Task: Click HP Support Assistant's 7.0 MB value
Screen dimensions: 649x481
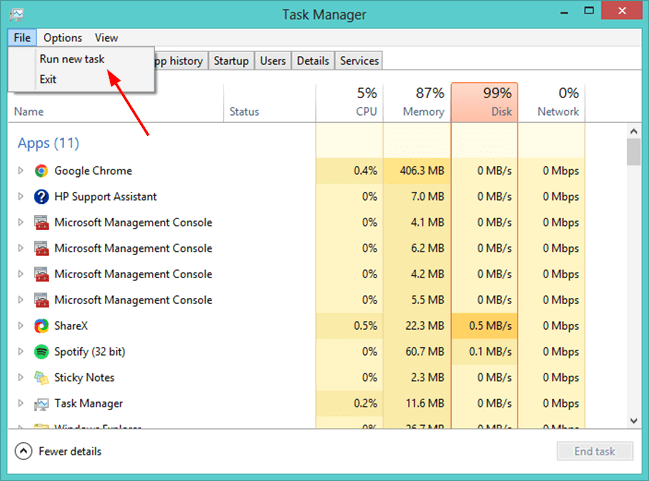Action: pyautogui.click(x=428, y=196)
